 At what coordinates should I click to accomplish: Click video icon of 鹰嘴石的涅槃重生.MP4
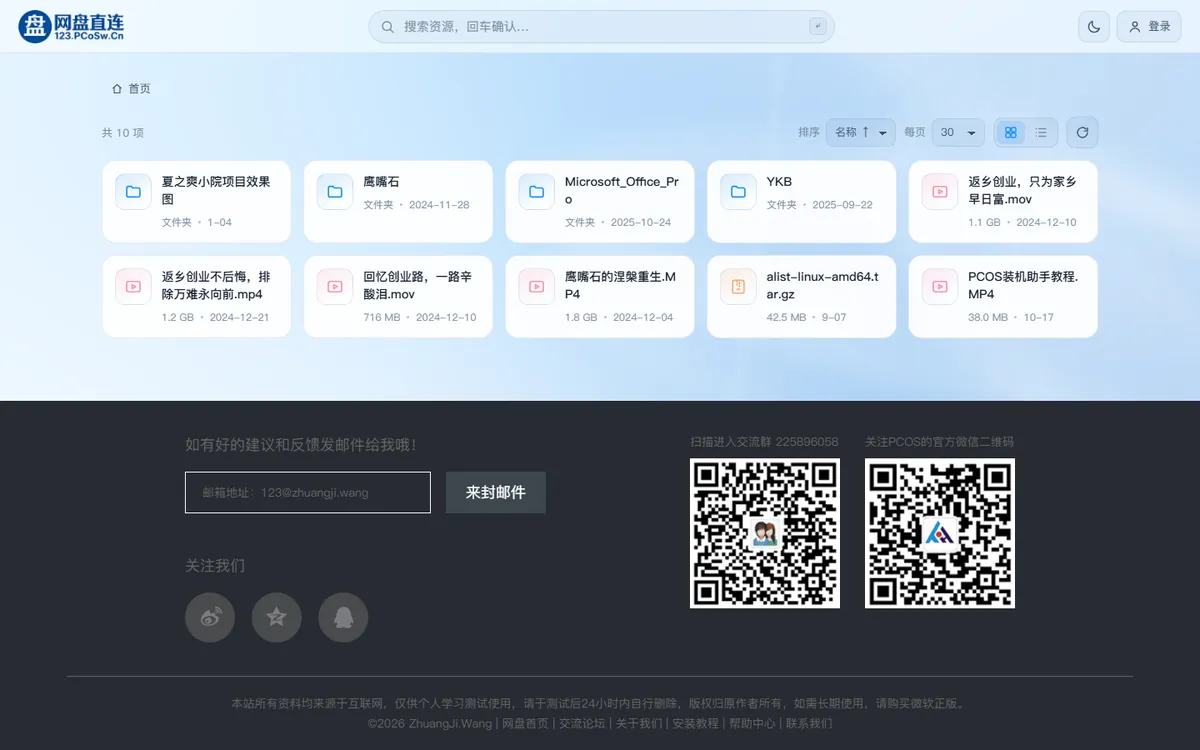pos(536,286)
